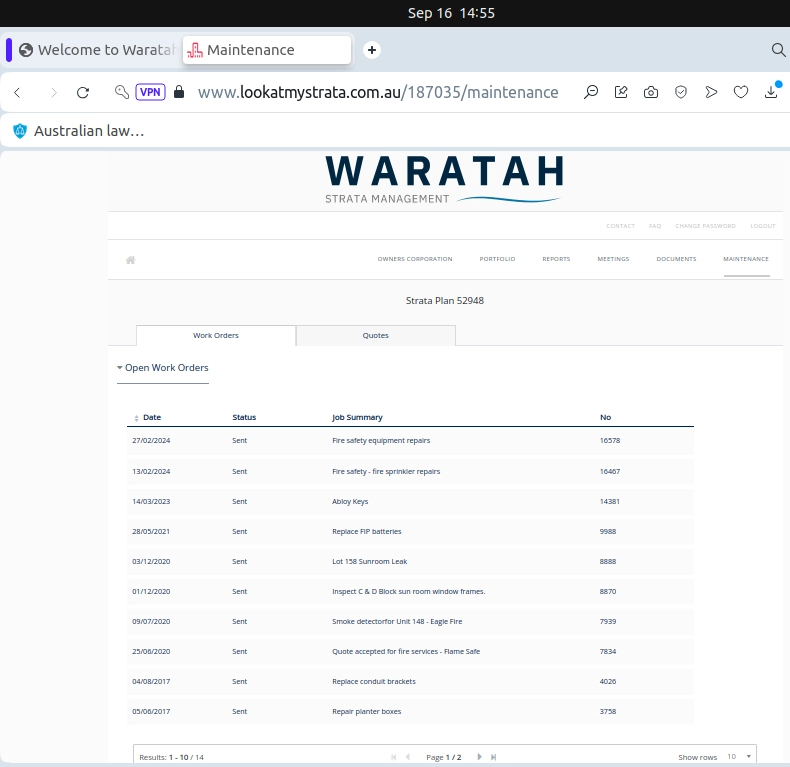Select the Maintenance browser tab
Viewport: 790px width, 767px height.
(x=267, y=50)
